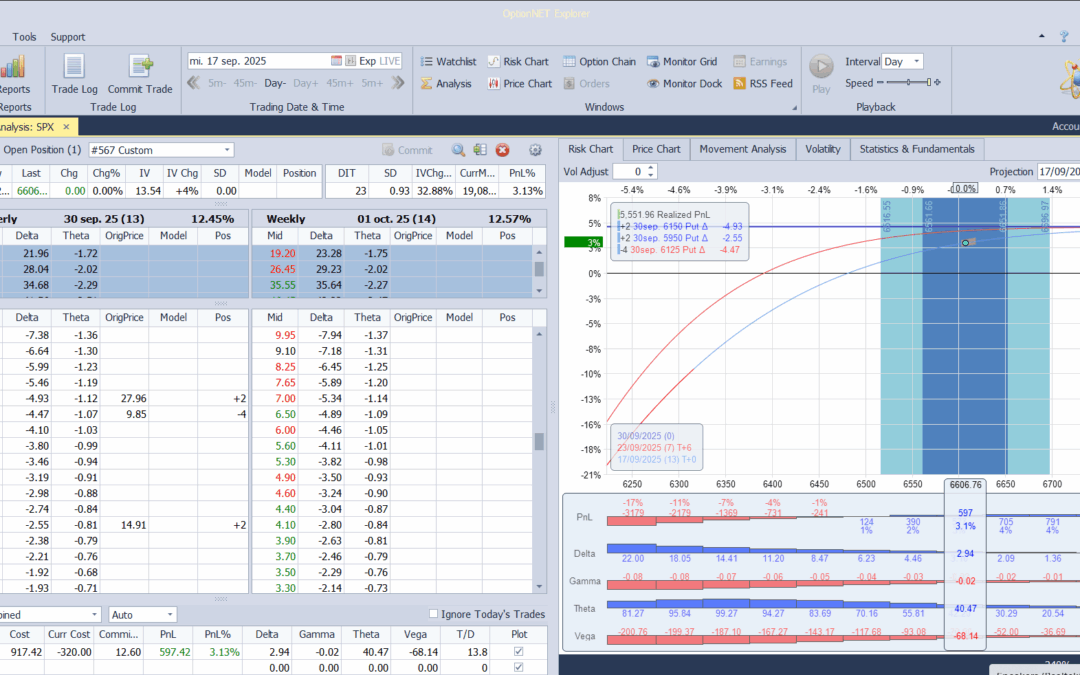The height and width of the screenshot is (675, 1080).
Task: Jump forward with the double right arrow
Action: (x=397, y=83)
